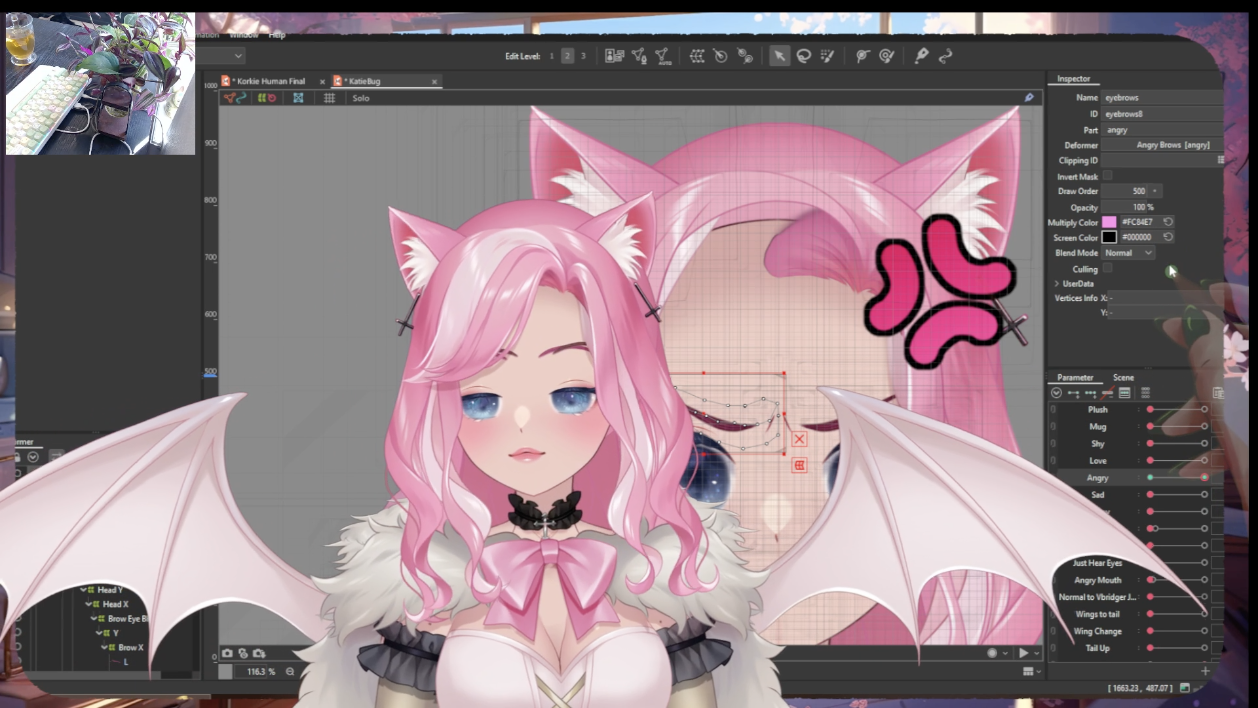Toggle the grid display icon
1258x708 pixels.
tap(329, 98)
